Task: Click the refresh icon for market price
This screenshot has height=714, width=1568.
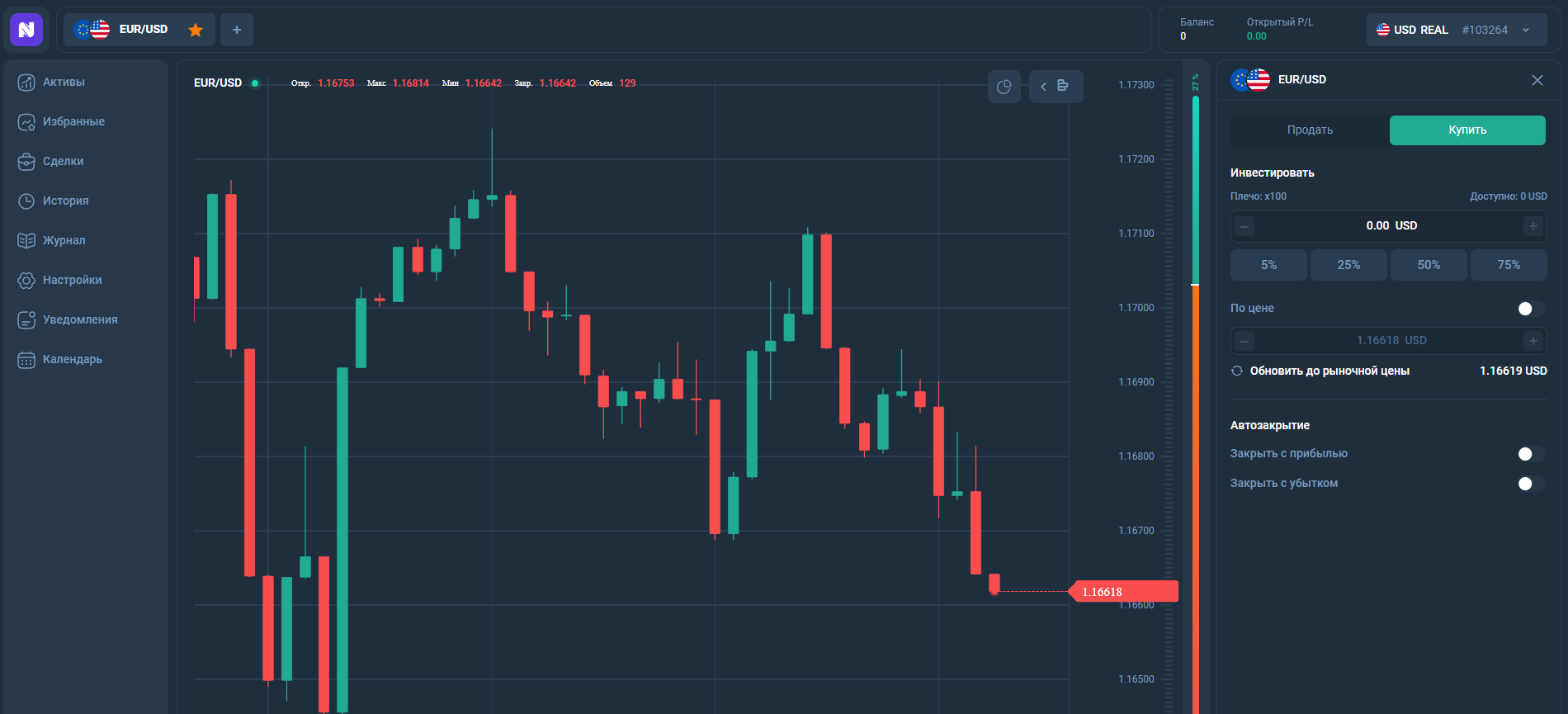Action: pyautogui.click(x=1237, y=371)
